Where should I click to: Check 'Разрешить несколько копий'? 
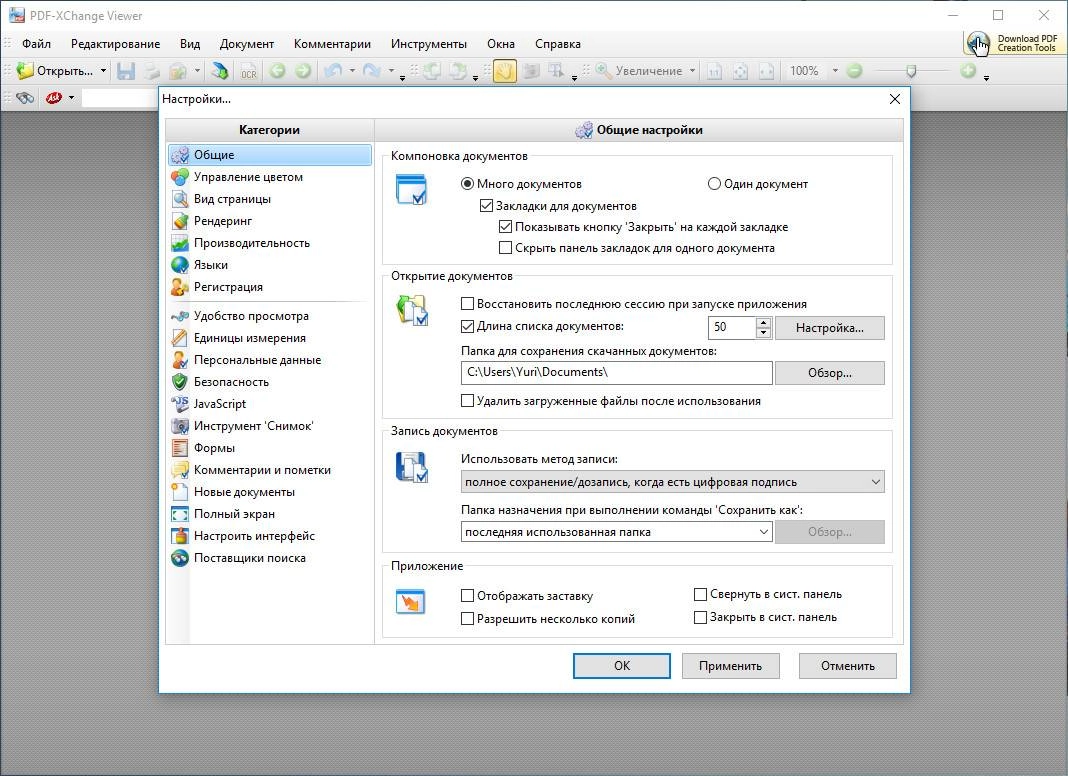pyautogui.click(x=467, y=619)
